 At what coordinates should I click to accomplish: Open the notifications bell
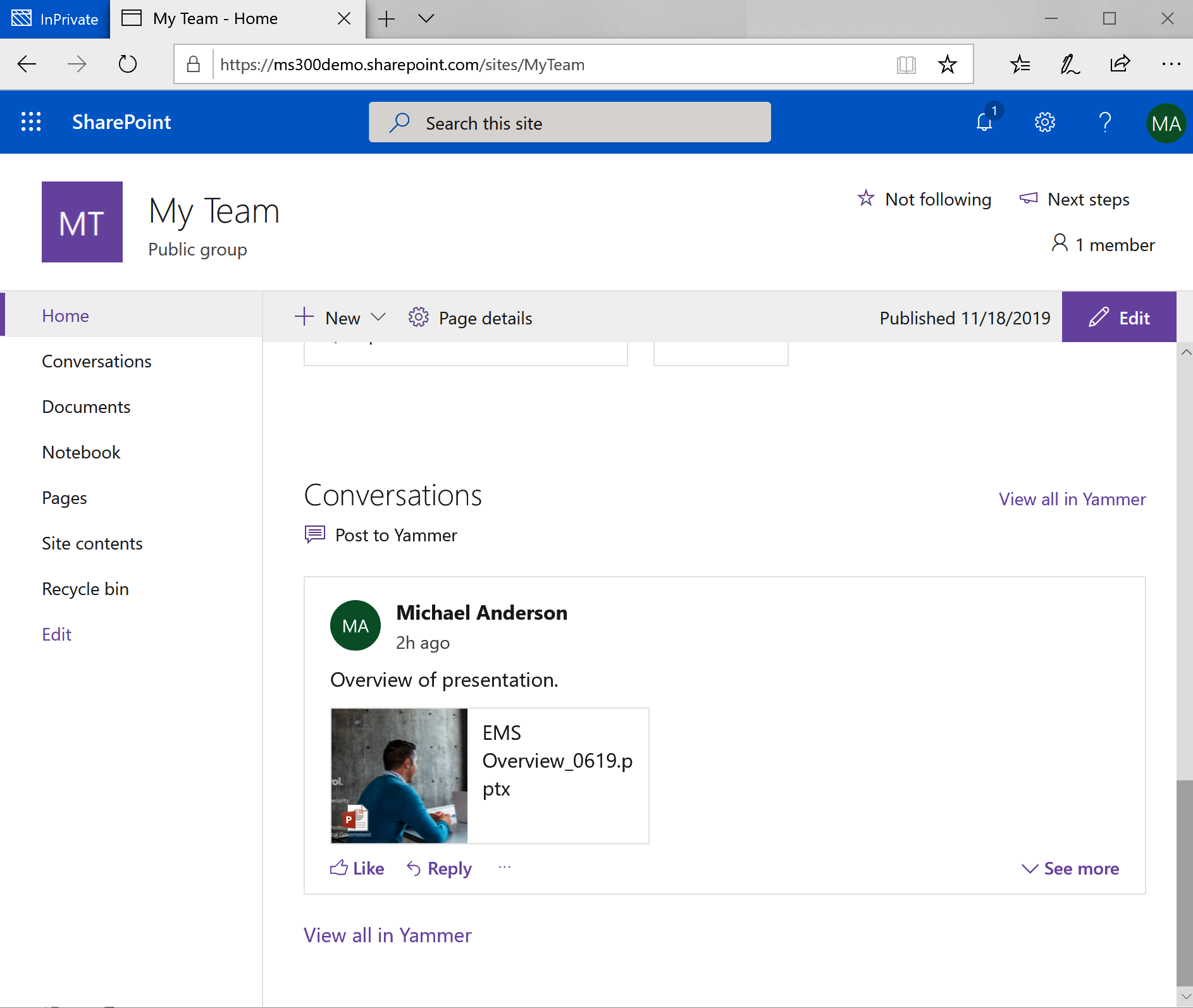point(985,121)
